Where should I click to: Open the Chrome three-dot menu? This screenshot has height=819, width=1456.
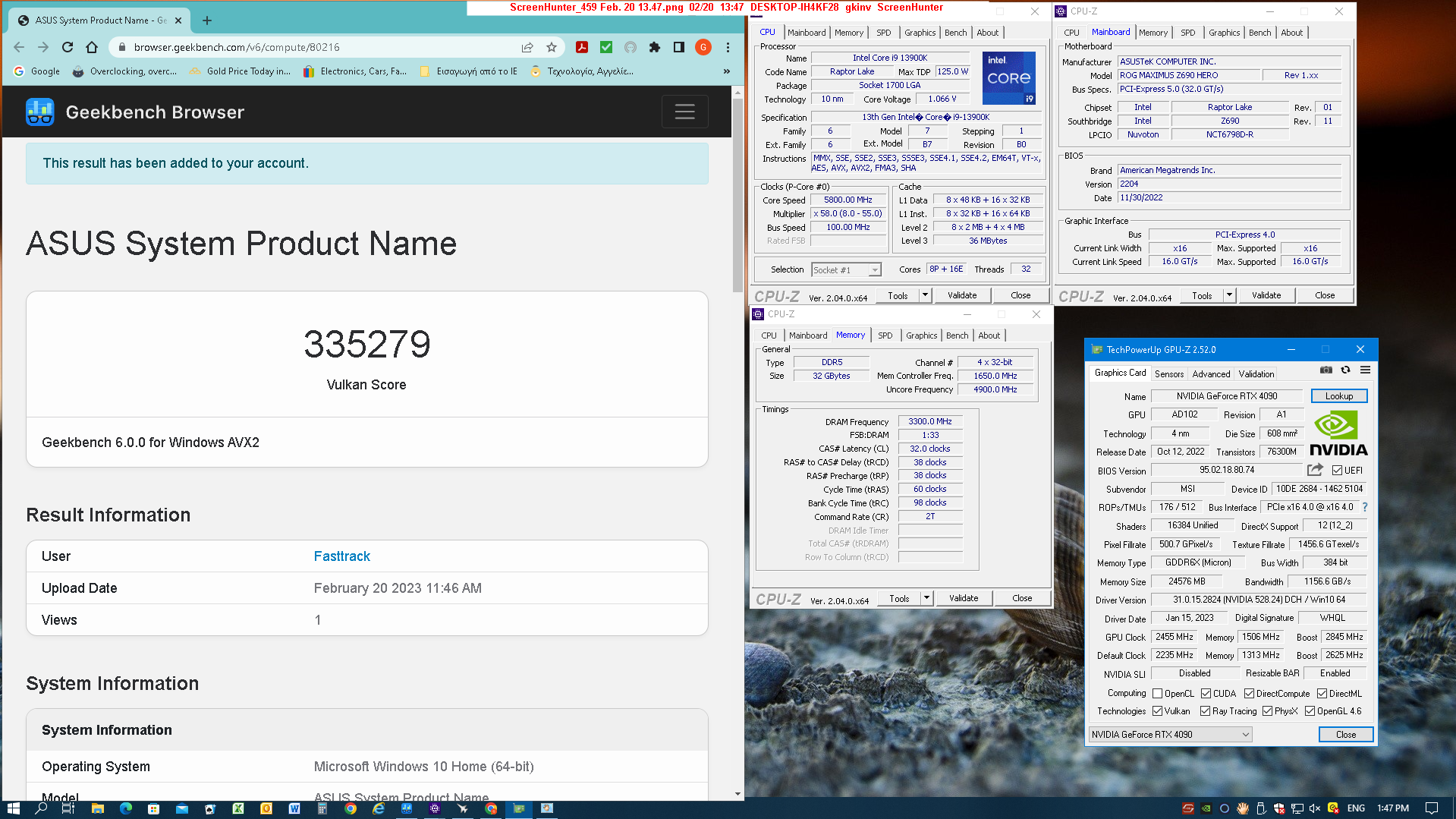[728, 47]
